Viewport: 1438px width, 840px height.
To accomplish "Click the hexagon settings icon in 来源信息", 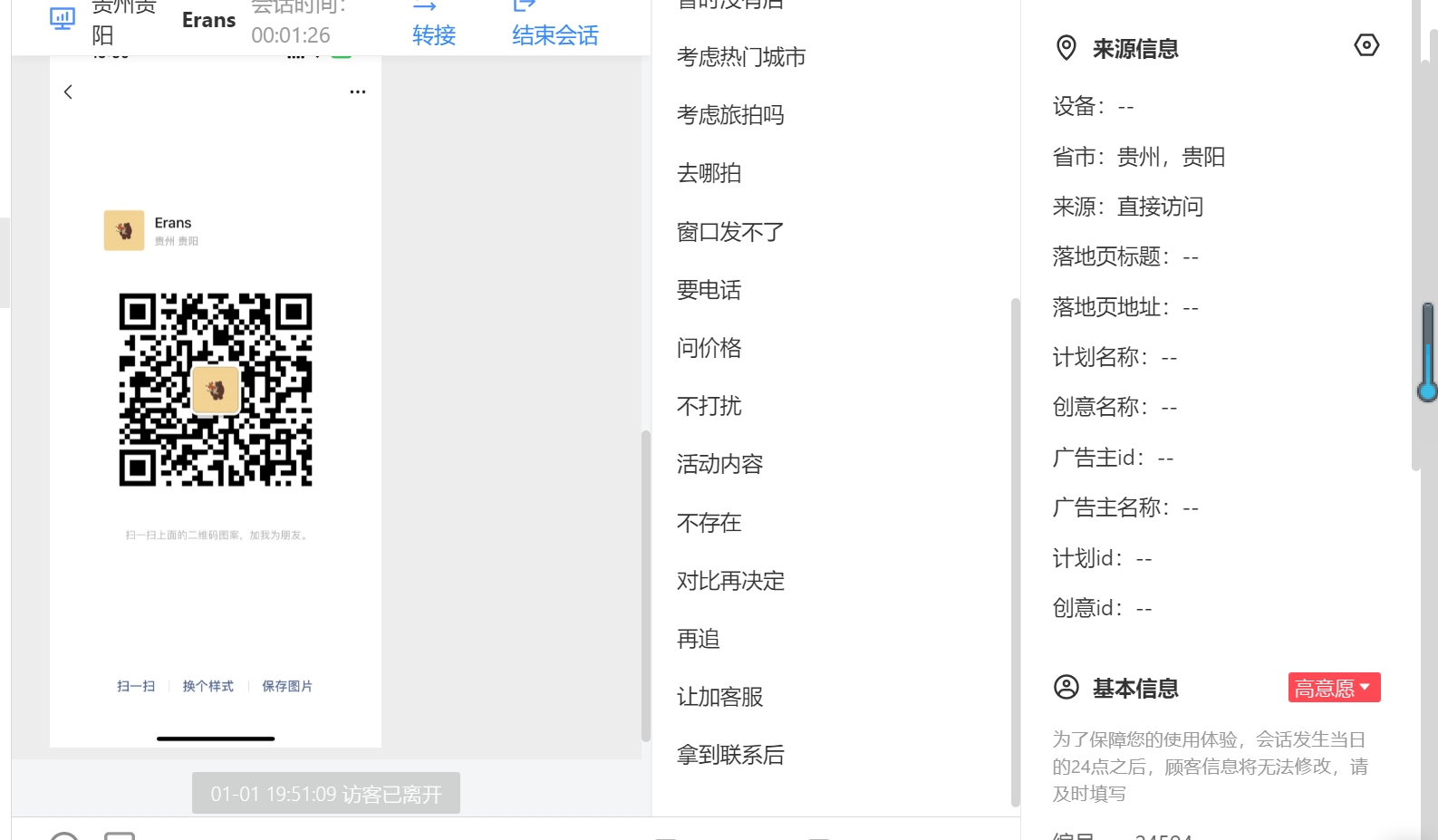I will [1366, 45].
